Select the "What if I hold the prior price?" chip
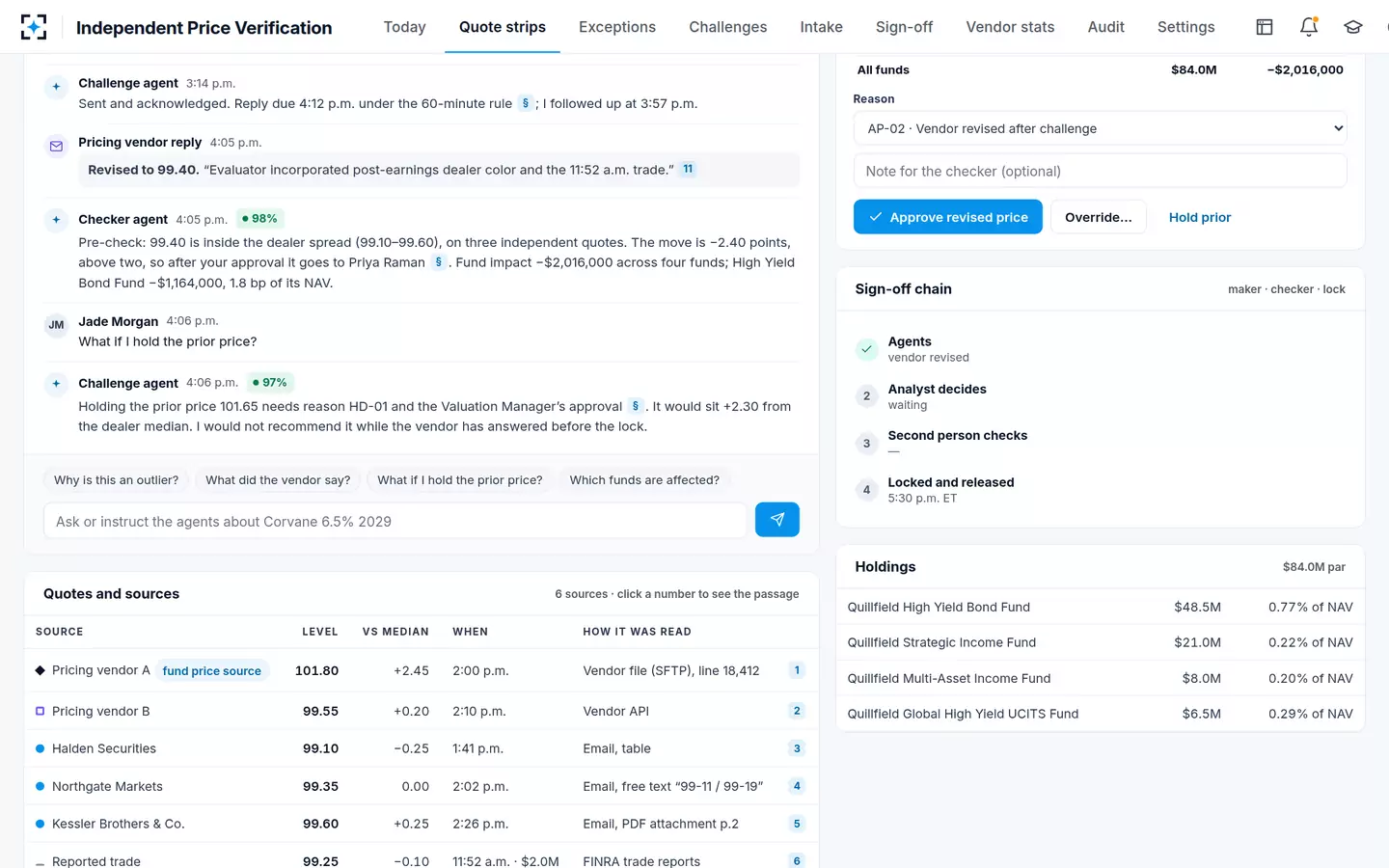The height and width of the screenshot is (868, 1389). [460, 480]
